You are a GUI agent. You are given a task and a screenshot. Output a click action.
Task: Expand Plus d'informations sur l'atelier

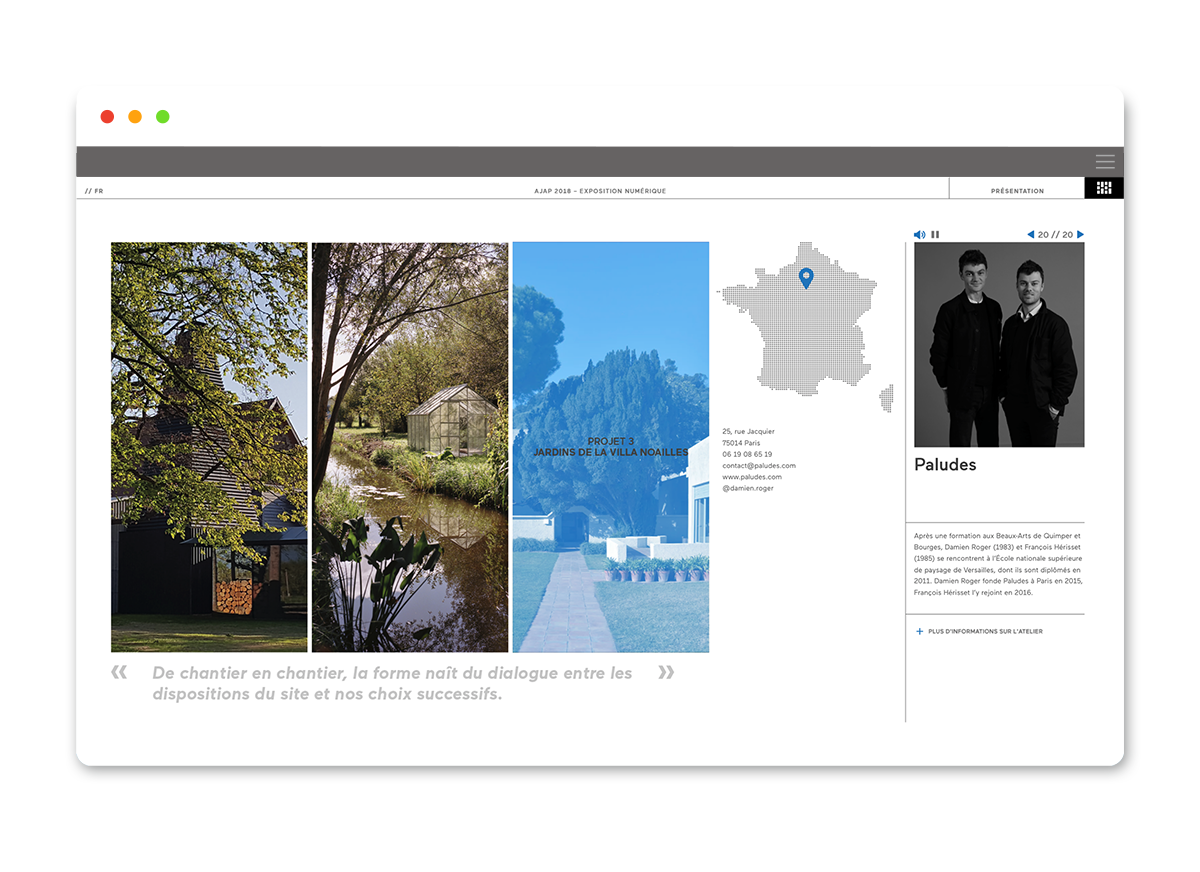(x=979, y=632)
